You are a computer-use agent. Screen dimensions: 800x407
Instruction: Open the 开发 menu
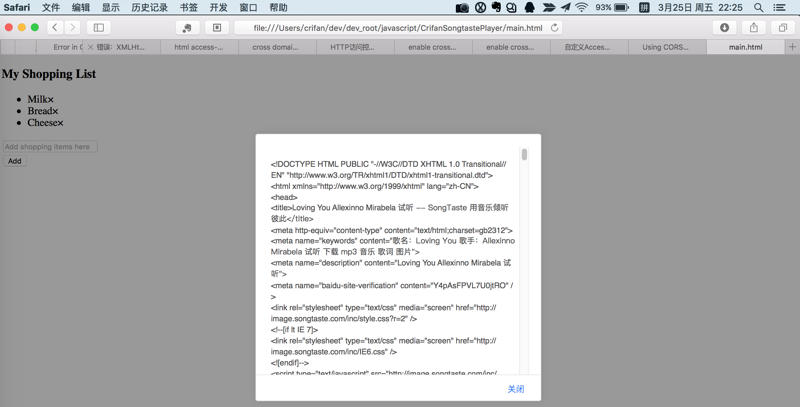point(218,7)
